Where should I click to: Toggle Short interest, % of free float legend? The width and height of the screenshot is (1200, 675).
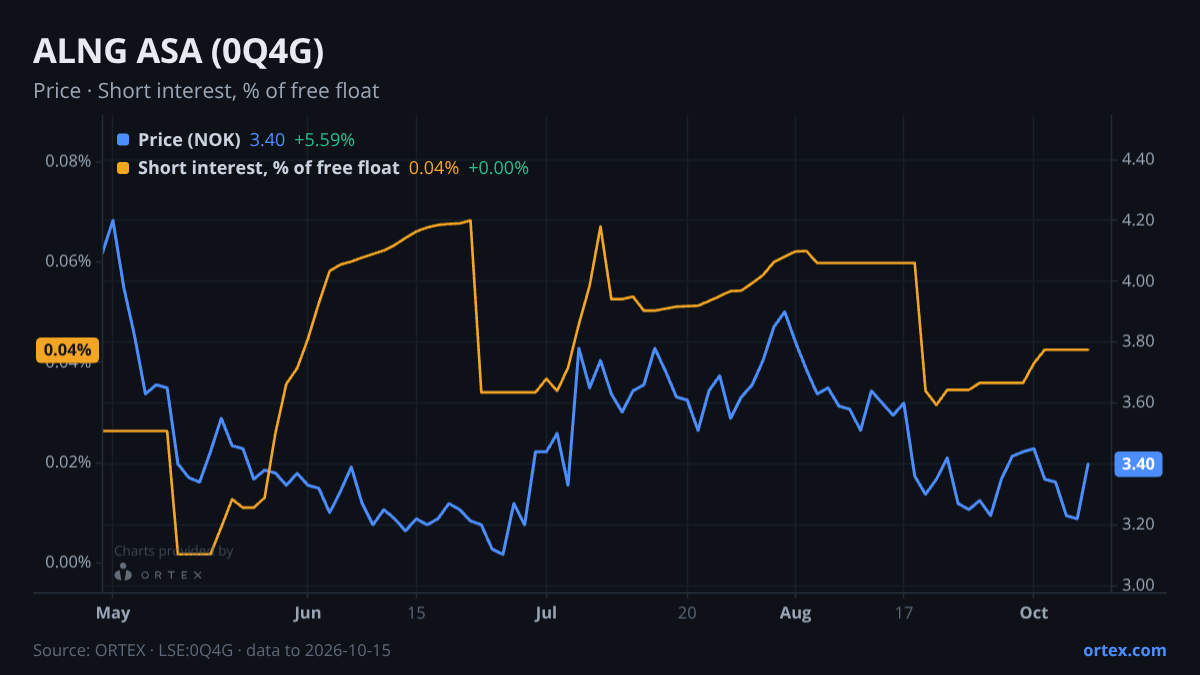tap(268, 168)
